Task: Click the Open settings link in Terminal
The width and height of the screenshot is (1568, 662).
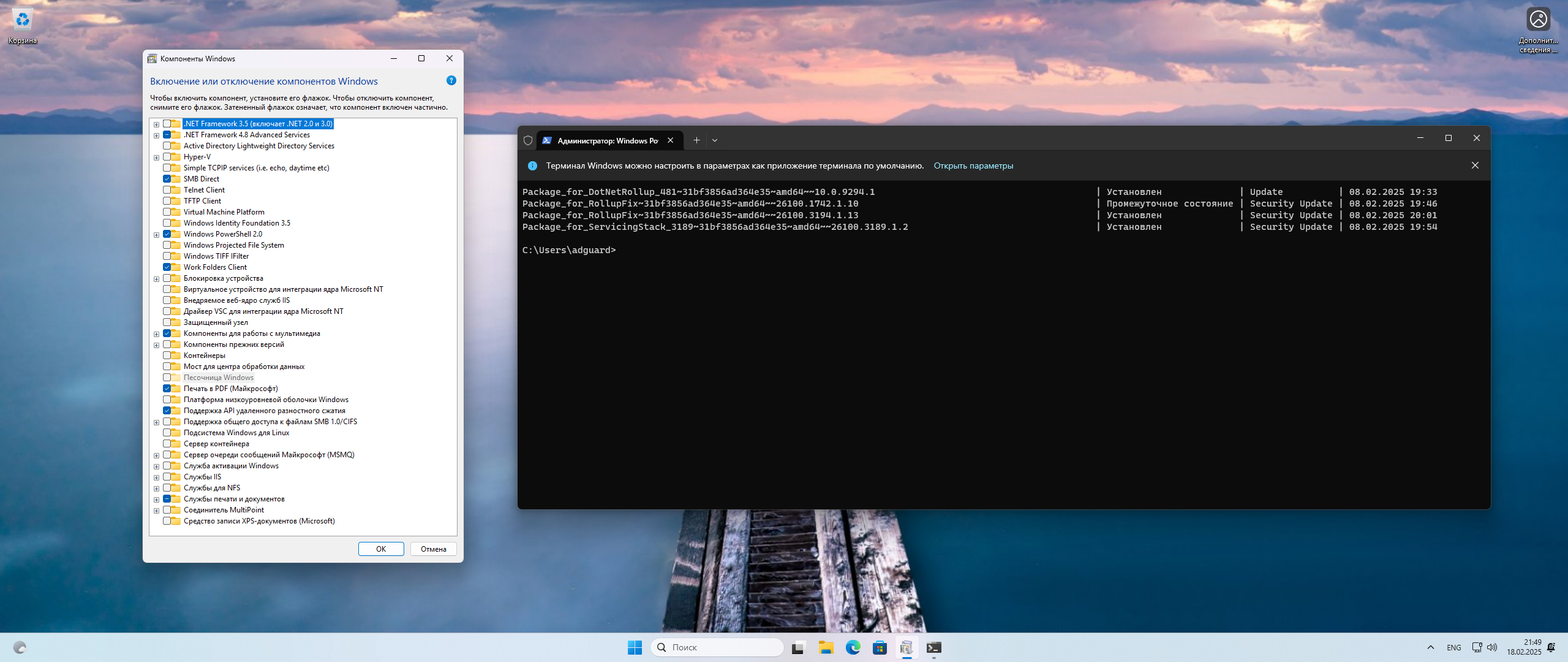Action: coord(973,165)
